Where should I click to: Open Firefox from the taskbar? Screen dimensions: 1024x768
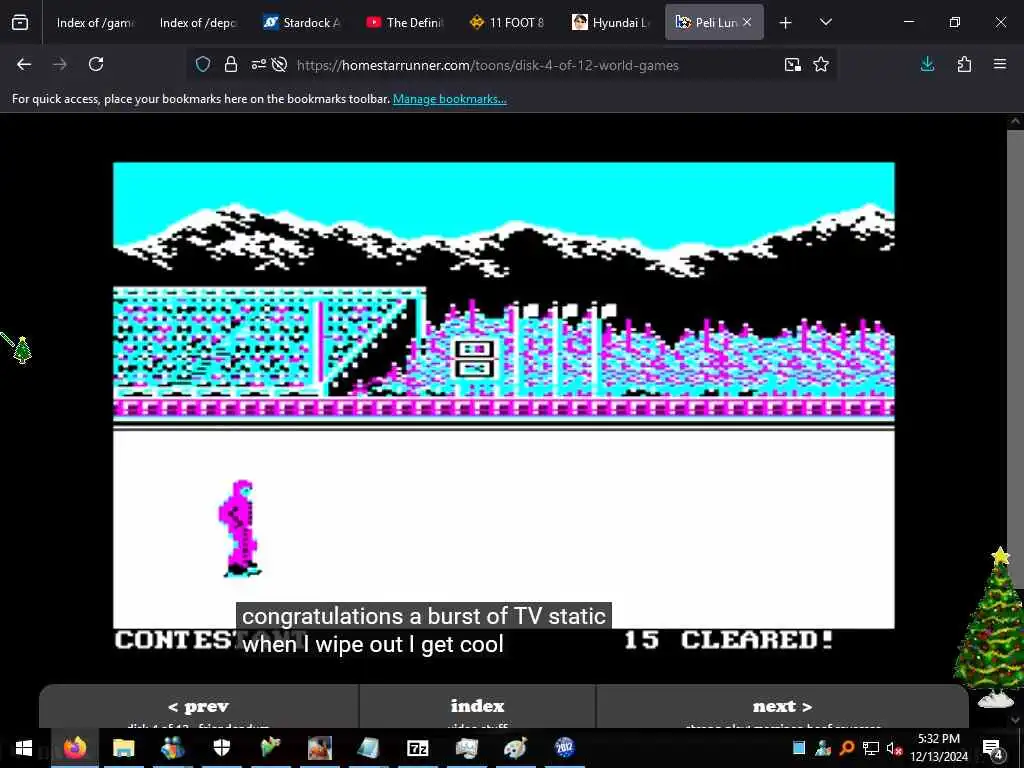(x=74, y=748)
